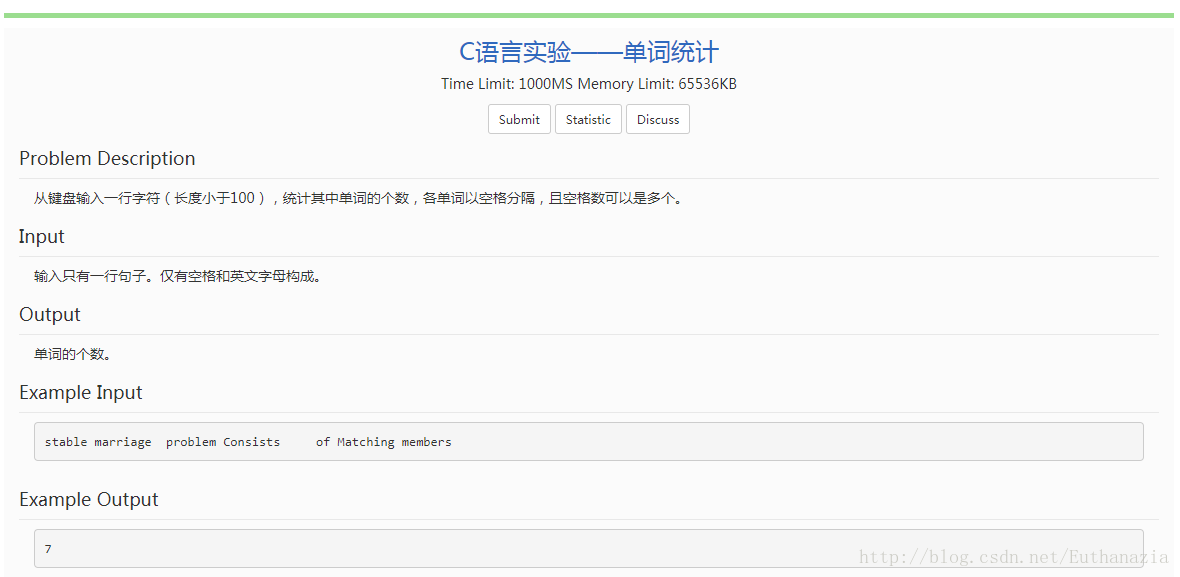Viewport: 1180px width, 577px height.
Task: Click the sample input stable marriage problem text
Action: click(x=248, y=442)
